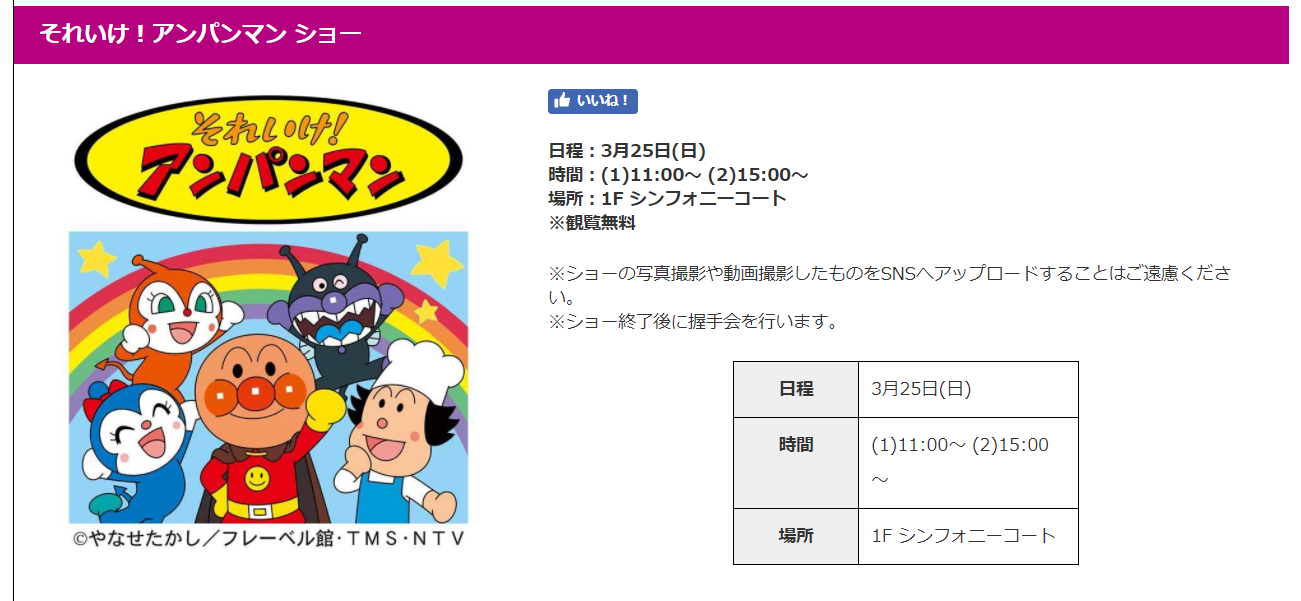Click the 握手会 notice line

(693, 322)
